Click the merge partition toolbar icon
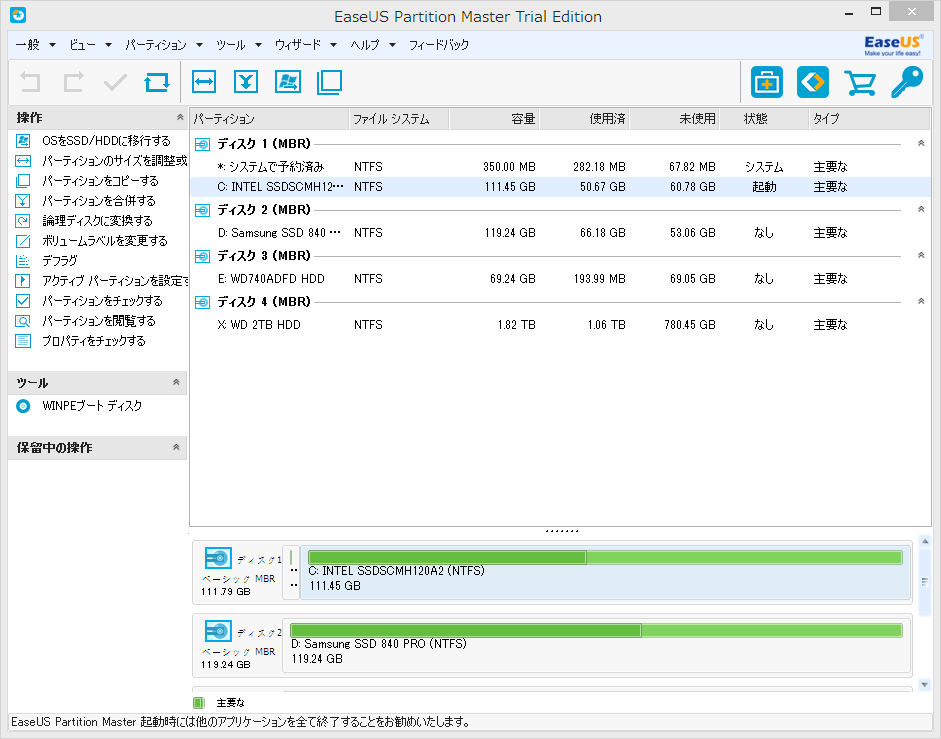 point(246,82)
